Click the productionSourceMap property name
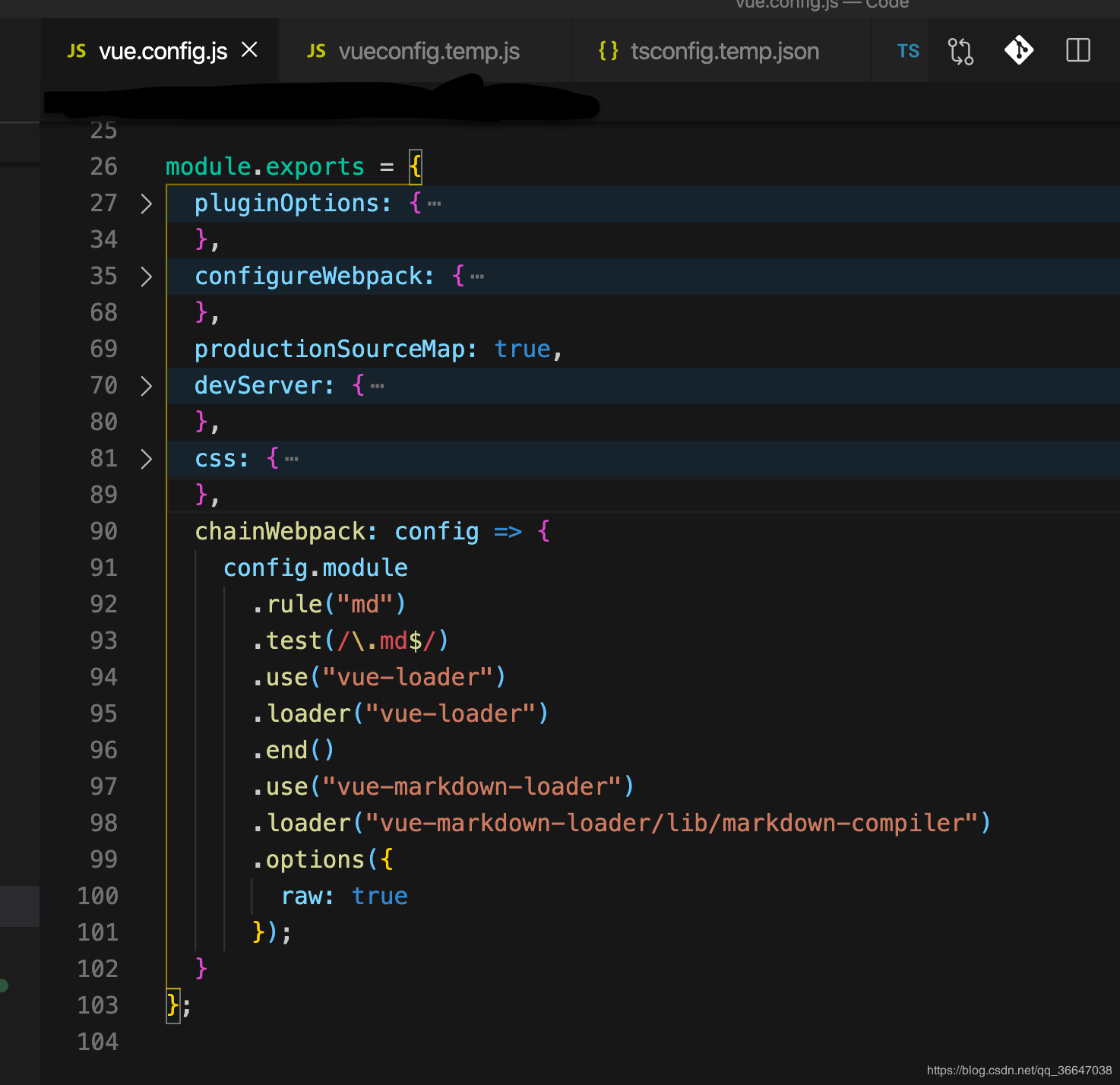The image size is (1120, 1085). coord(329,349)
